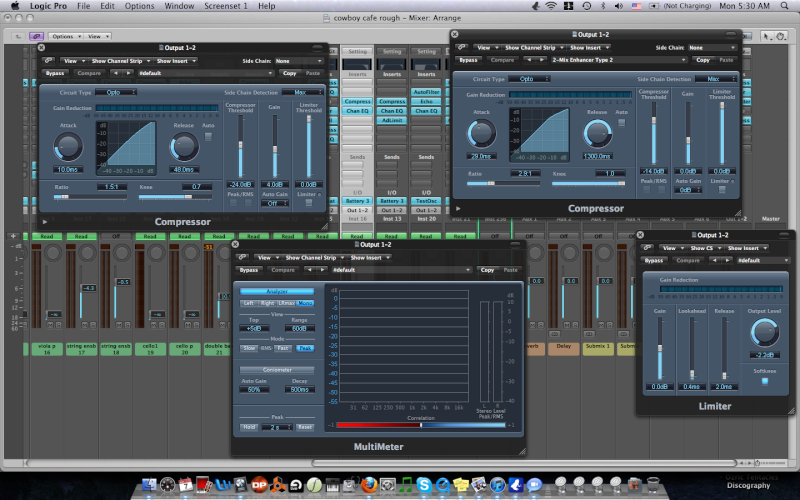Open Firefox from the Dock
The height and width of the screenshot is (500, 800).
tap(368, 484)
